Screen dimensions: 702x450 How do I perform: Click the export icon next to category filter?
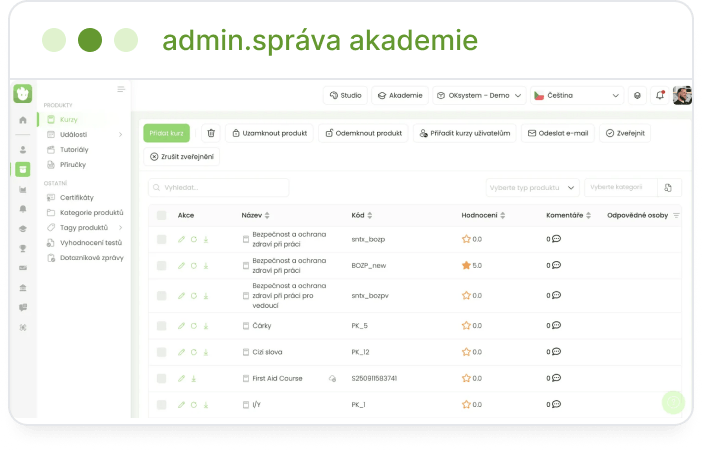668,188
